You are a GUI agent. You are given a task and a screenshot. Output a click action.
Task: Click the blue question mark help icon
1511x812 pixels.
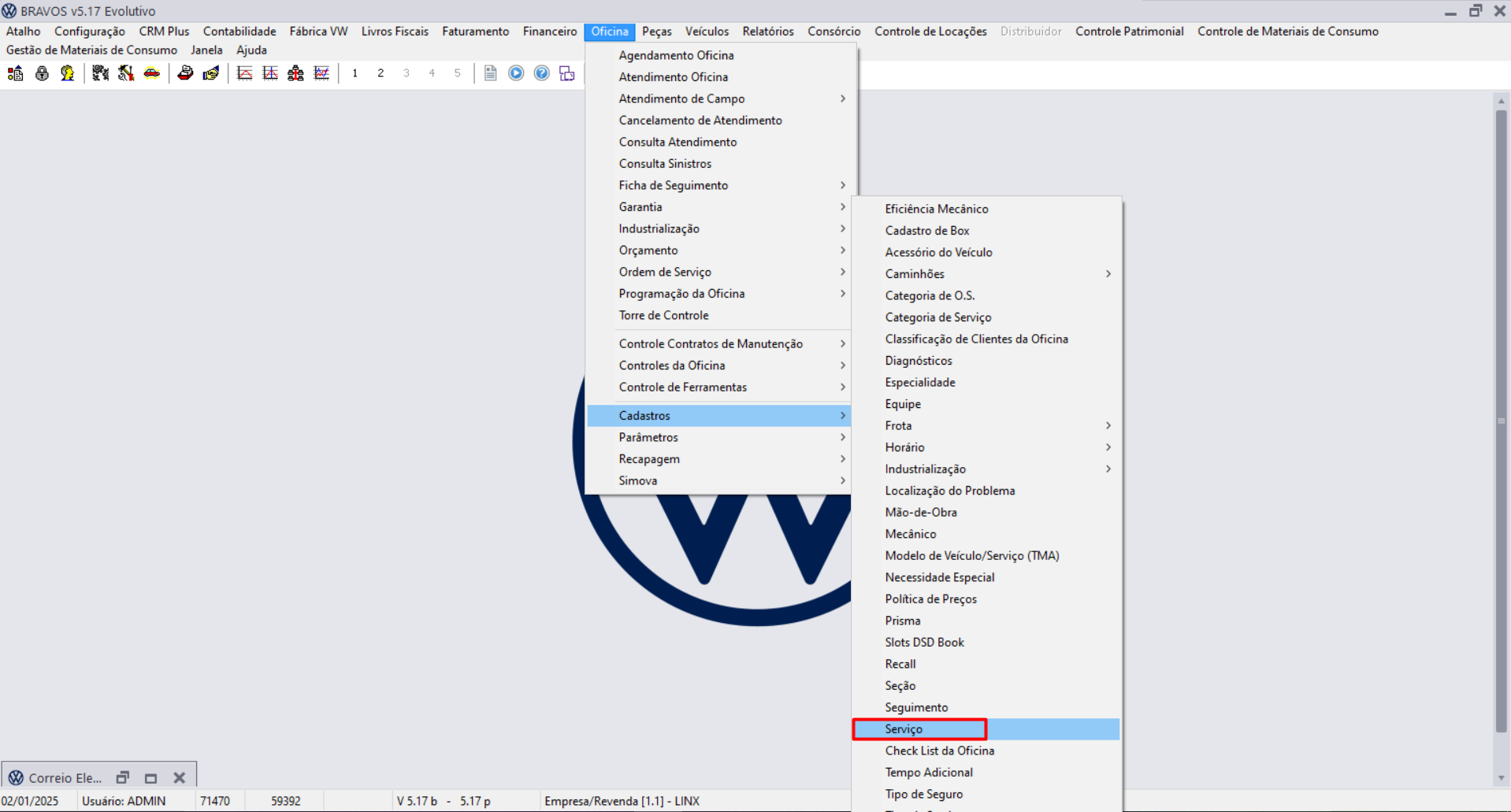coord(542,73)
